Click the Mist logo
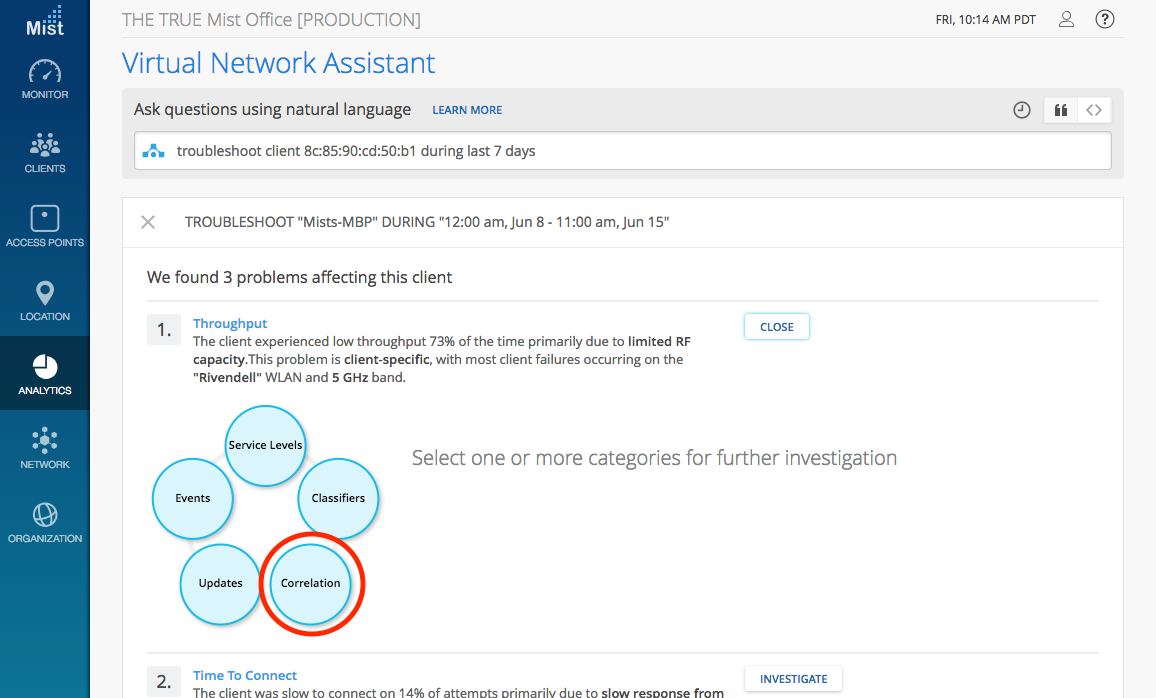Image resolution: width=1156 pixels, height=698 pixels. [45, 21]
